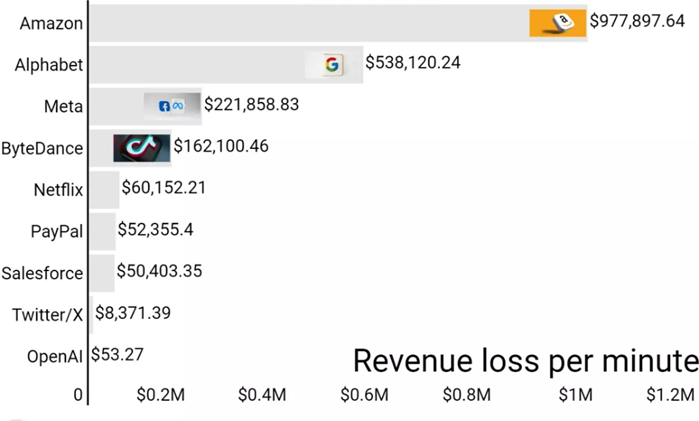699x421 pixels.
Task: Select the $221,858.83 value for Meta
Action: (x=251, y=104)
